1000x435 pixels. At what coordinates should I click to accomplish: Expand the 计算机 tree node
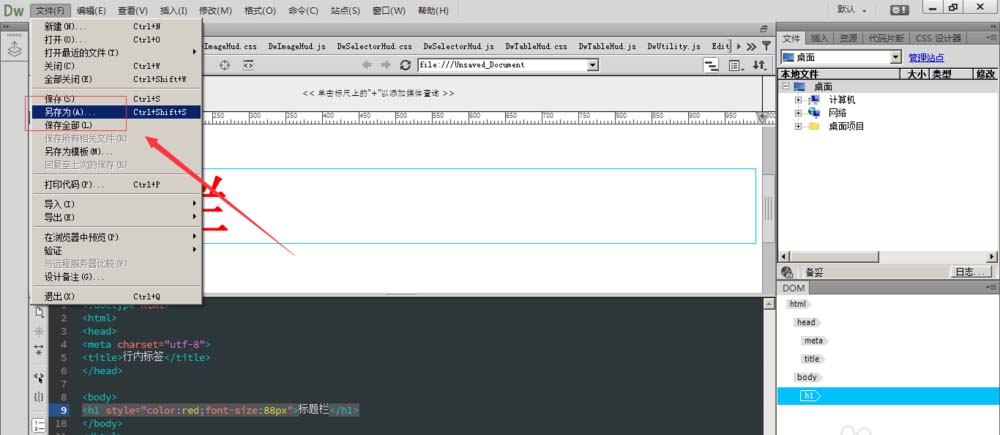click(799, 100)
